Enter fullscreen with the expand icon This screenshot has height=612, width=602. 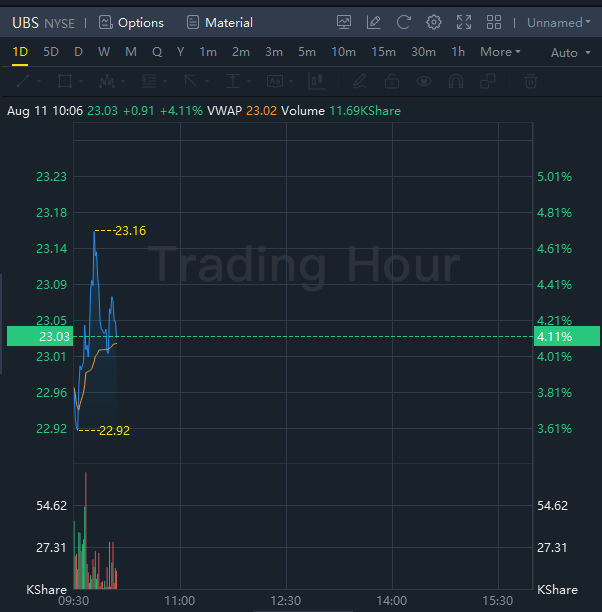click(464, 22)
